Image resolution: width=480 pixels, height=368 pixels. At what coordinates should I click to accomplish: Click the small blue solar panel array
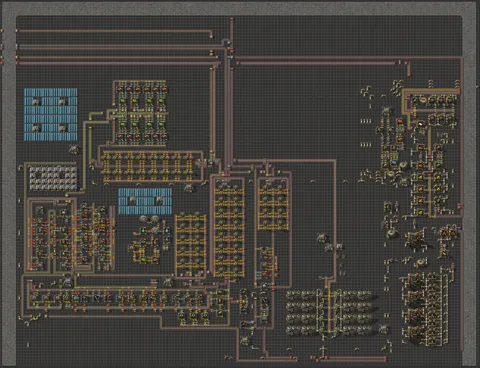[145, 201]
